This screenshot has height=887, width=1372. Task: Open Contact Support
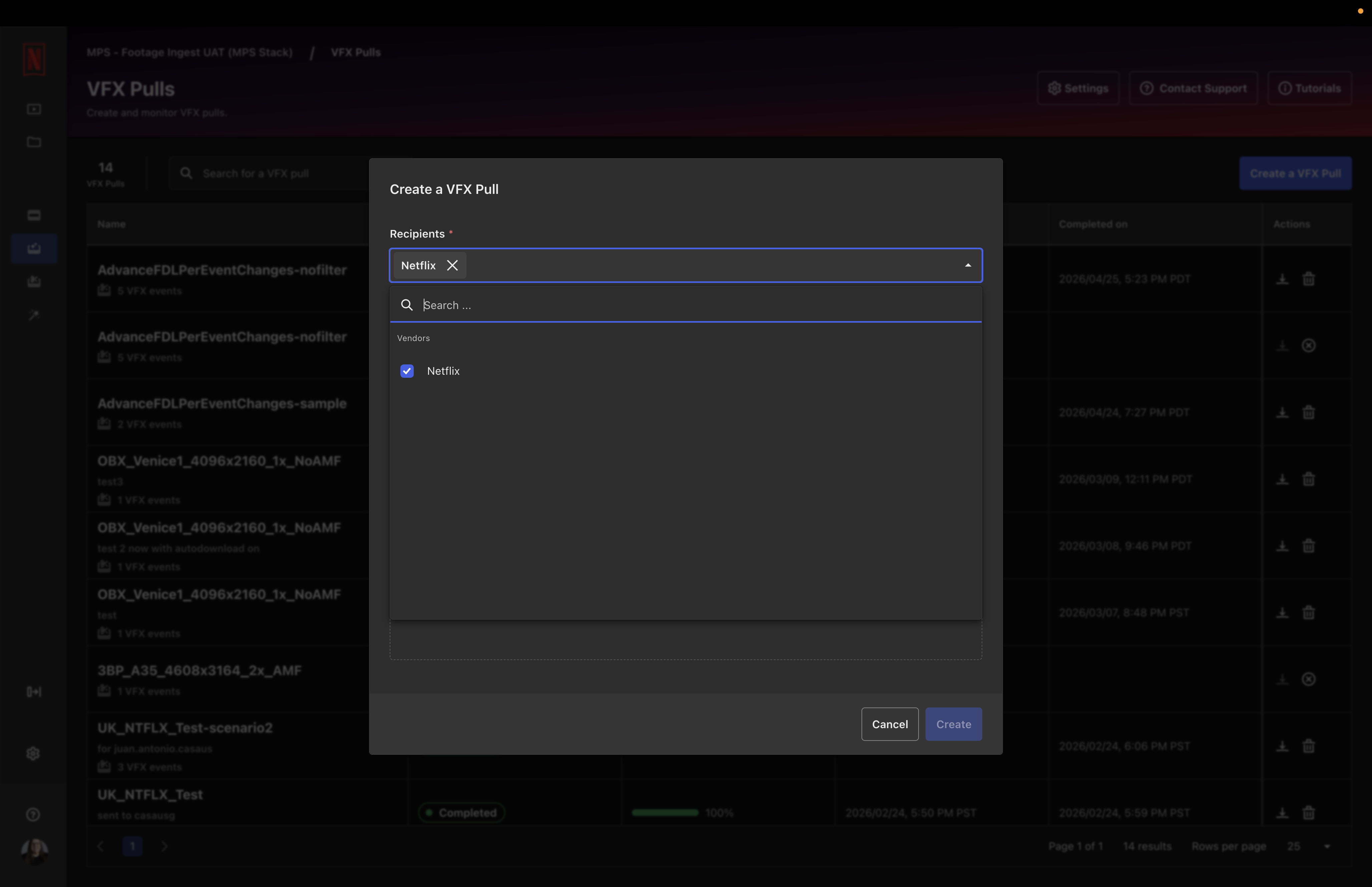pos(1193,88)
